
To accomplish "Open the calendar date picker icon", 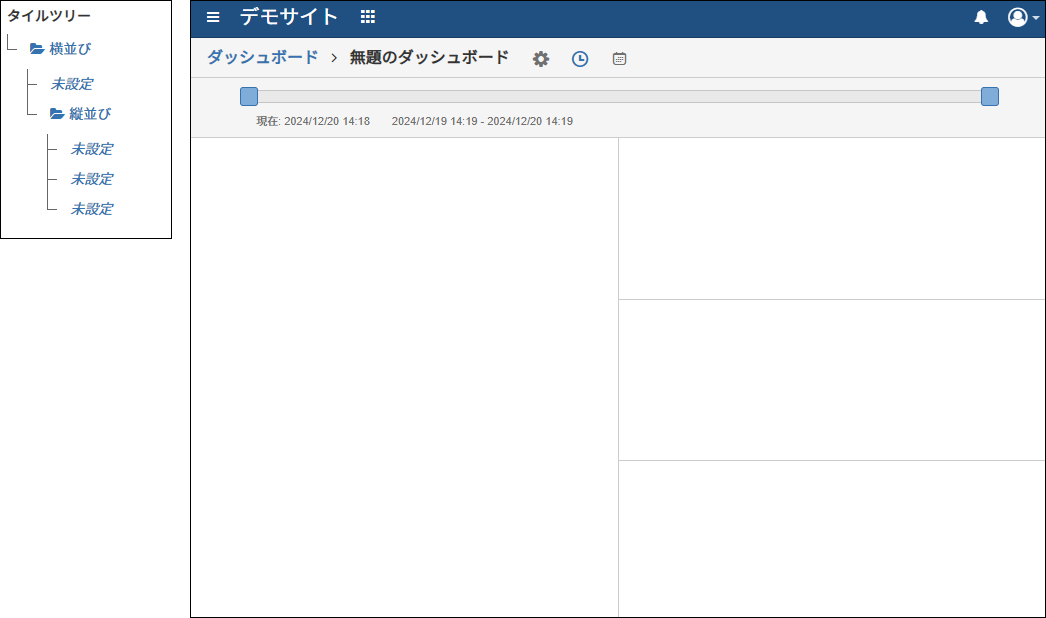I will tap(619, 59).
